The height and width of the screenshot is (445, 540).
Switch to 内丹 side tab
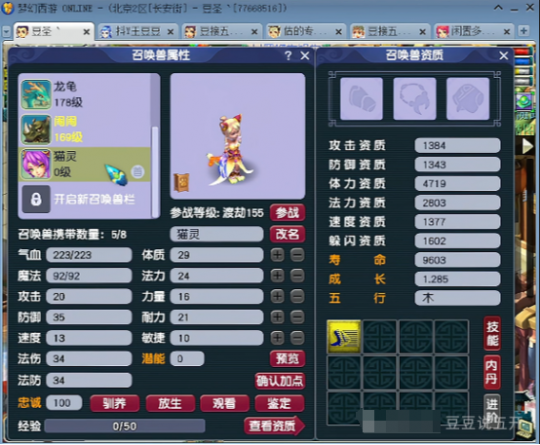click(x=491, y=372)
